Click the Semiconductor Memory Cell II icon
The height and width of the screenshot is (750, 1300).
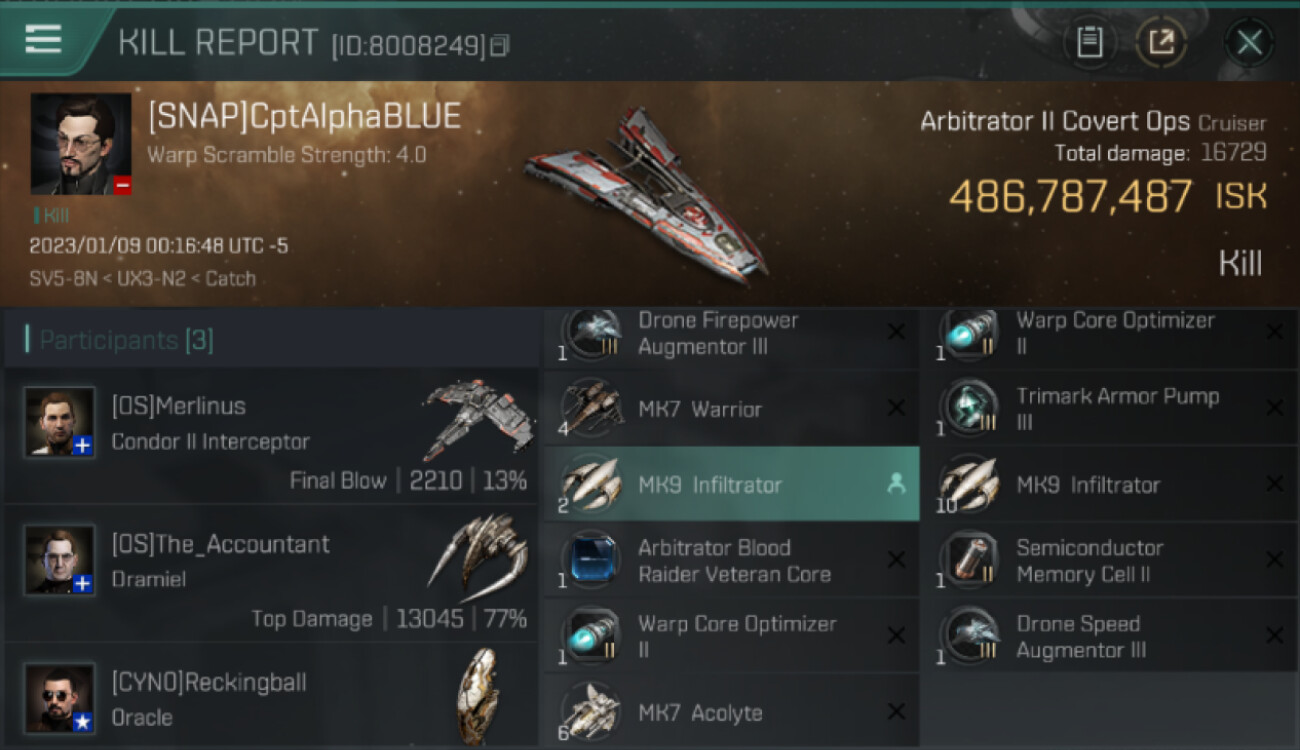(x=969, y=560)
